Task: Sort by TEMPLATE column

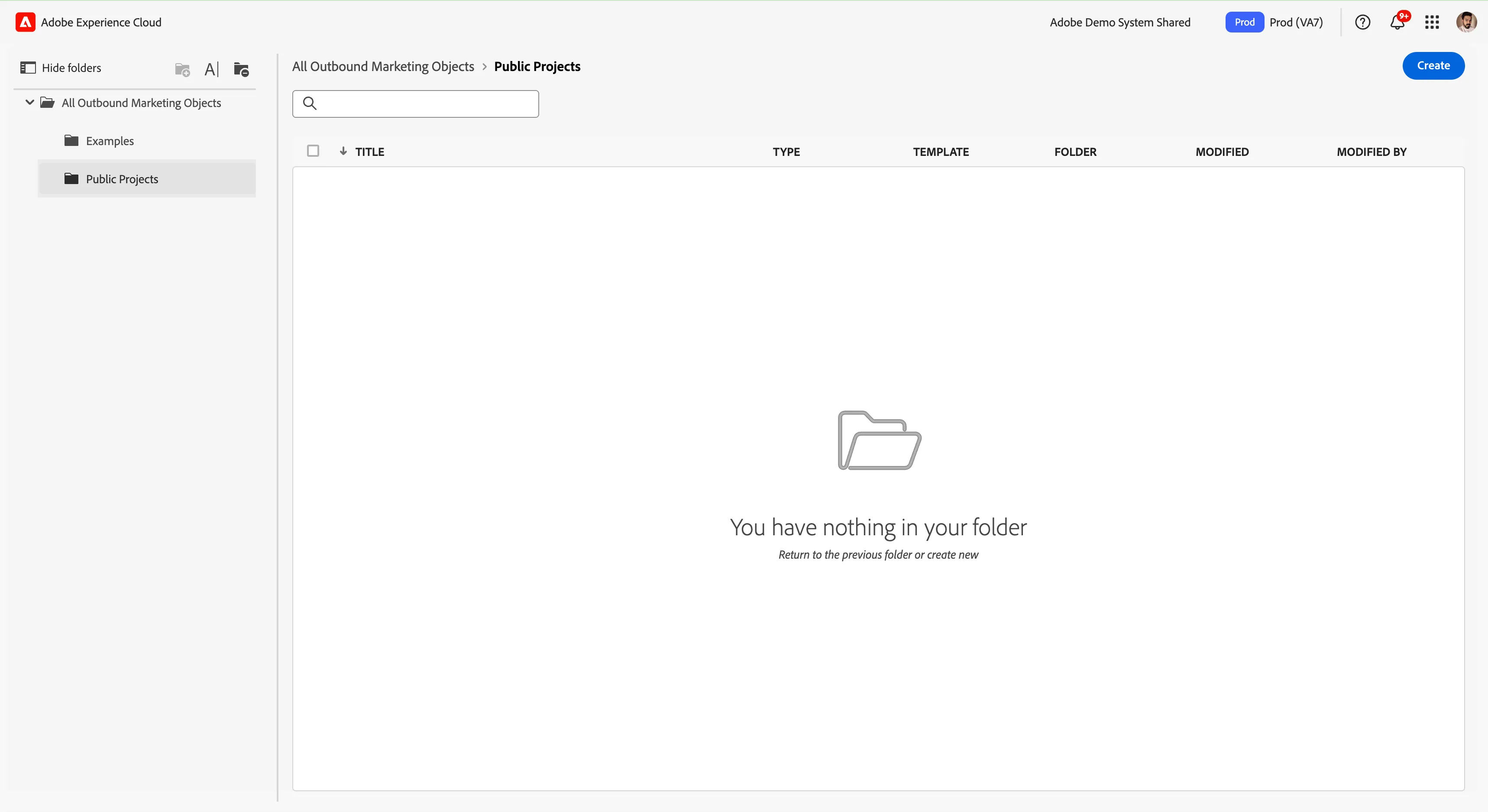Action: click(x=941, y=151)
